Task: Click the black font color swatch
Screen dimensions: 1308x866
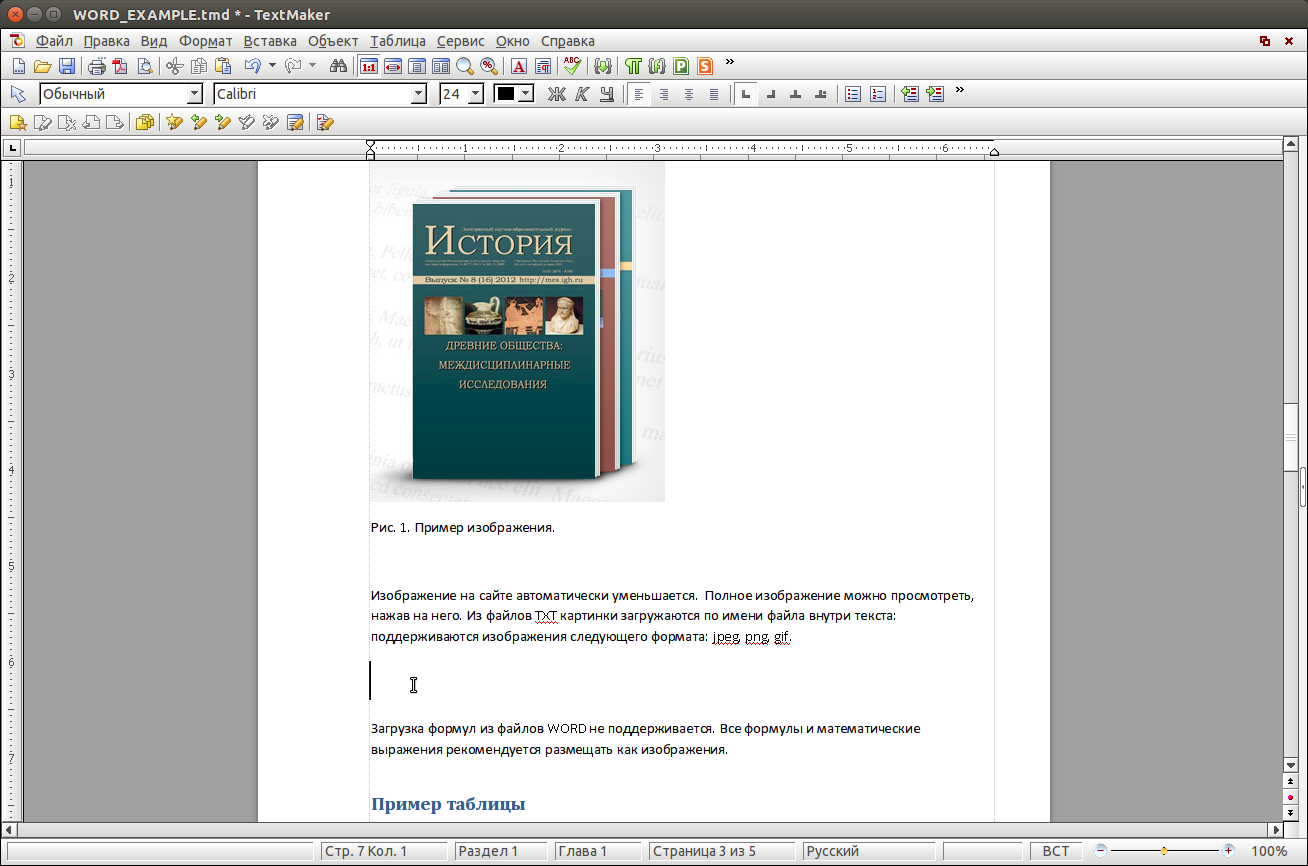Action: tap(506, 94)
